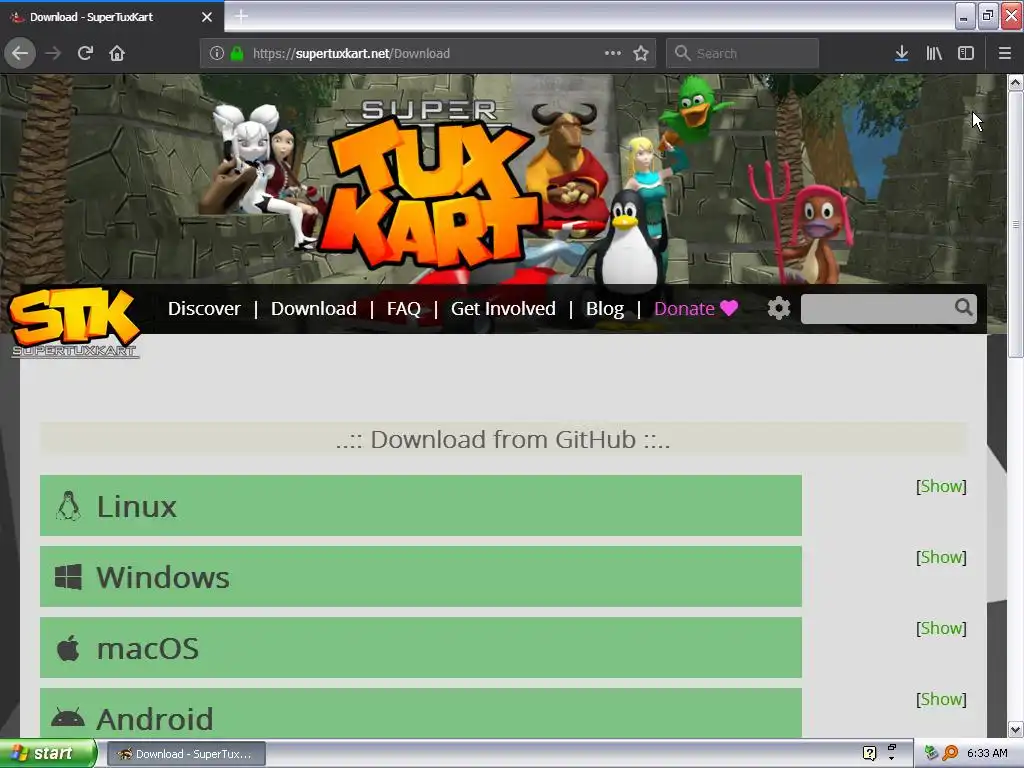Expand the Windows section with Show
Viewport: 1024px width, 768px height.
click(x=941, y=557)
